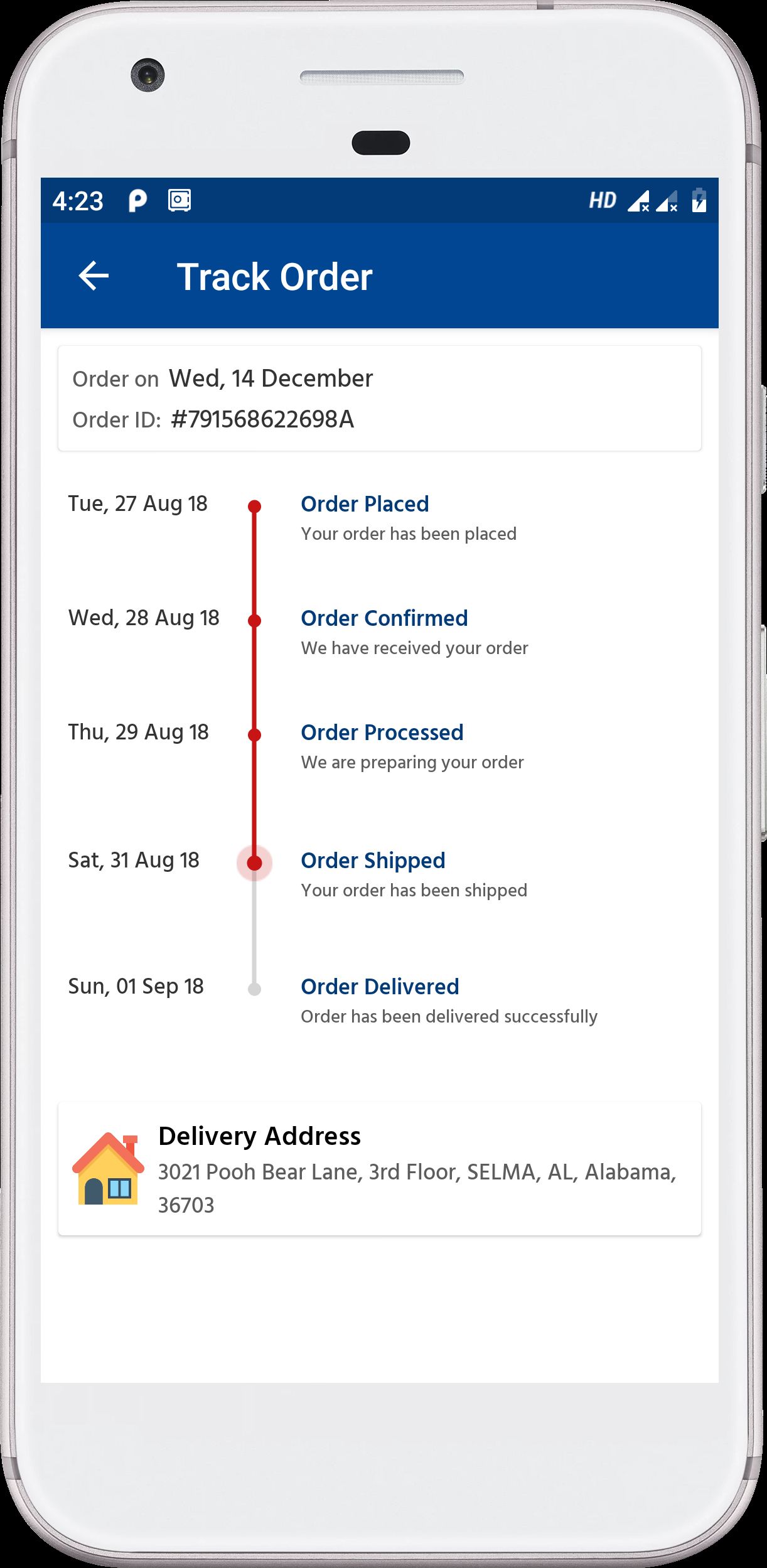Tap the Order ID number #791568622698A

(262, 419)
